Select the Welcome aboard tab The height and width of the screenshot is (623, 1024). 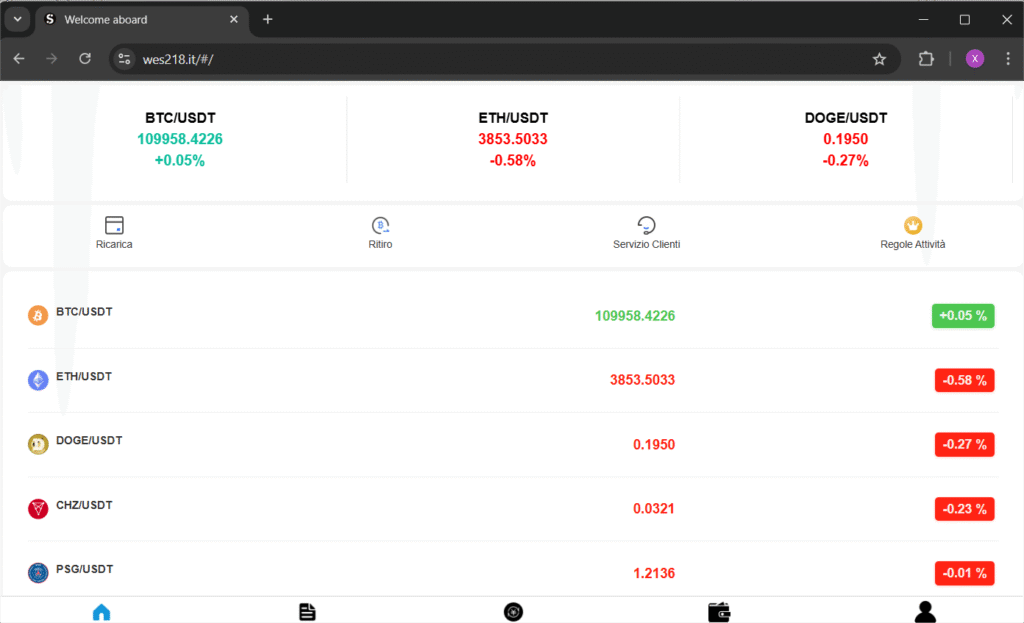[x=135, y=19]
